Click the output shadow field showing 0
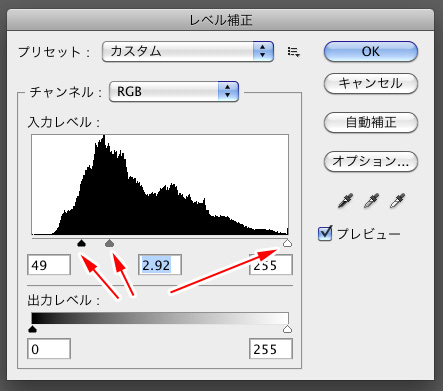Viewport: 443px width, 391px height. coord(49,349)
